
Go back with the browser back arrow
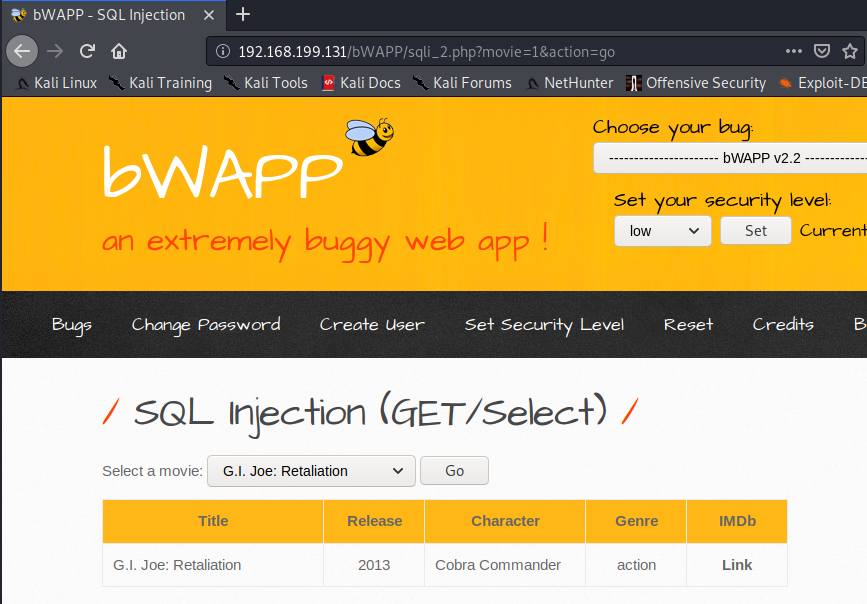tap(22, 51)
